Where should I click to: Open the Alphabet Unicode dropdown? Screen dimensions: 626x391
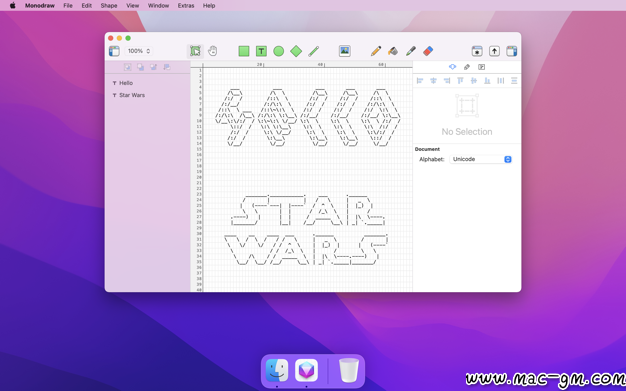click(481, 159)
